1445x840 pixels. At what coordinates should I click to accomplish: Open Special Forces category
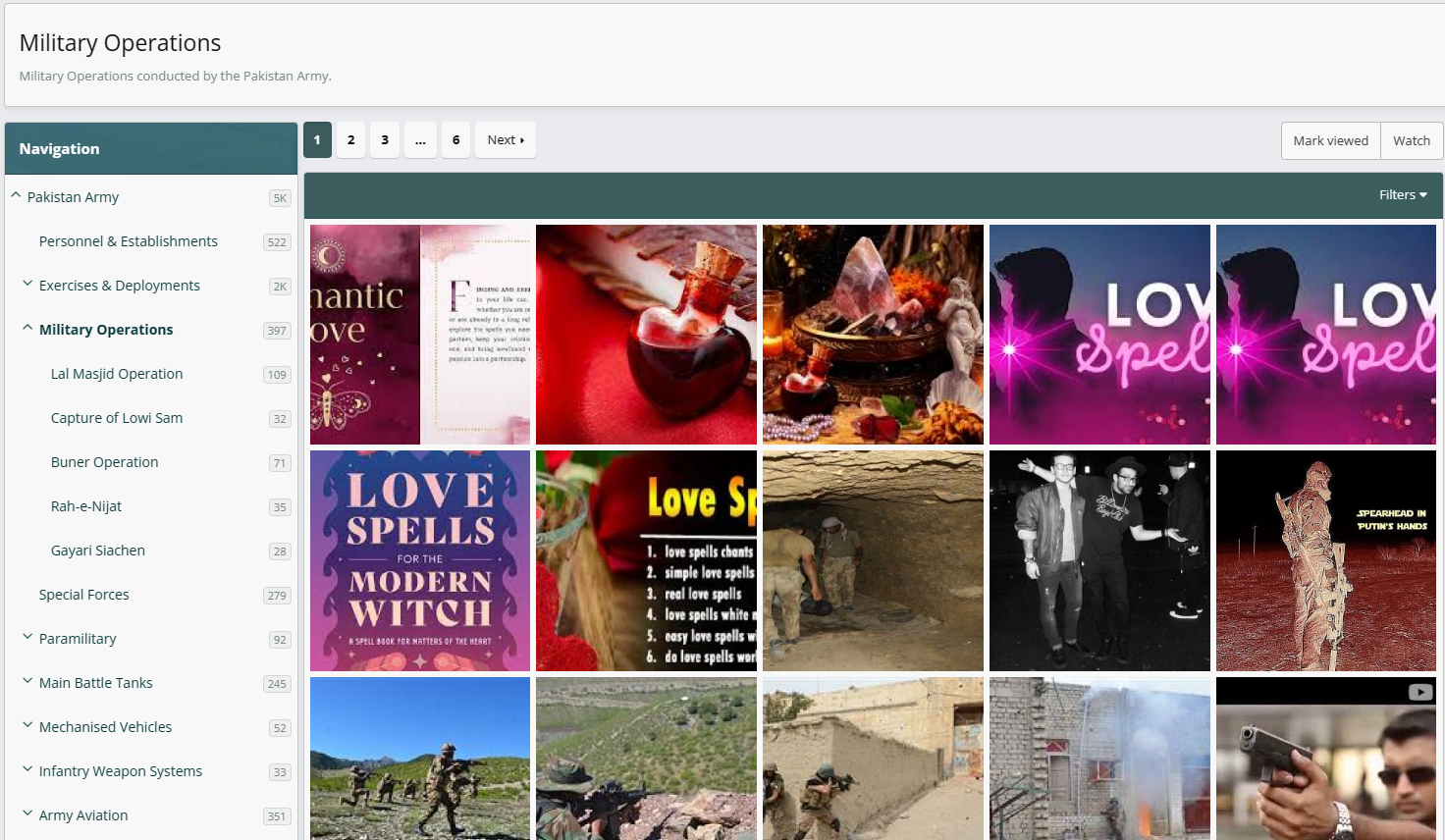(x=84, y=595)
